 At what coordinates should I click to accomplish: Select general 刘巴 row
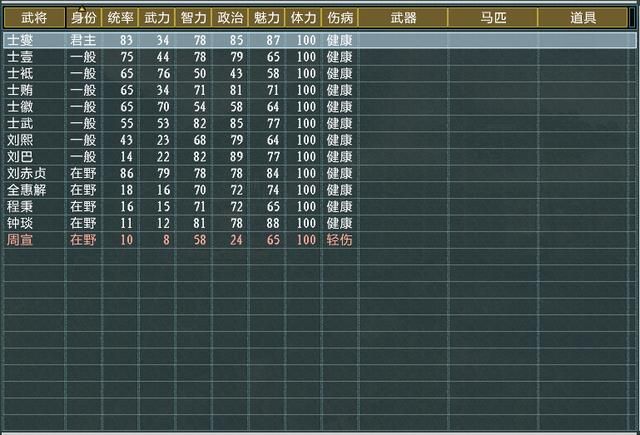pyautogui.click(x=320, y=157)
